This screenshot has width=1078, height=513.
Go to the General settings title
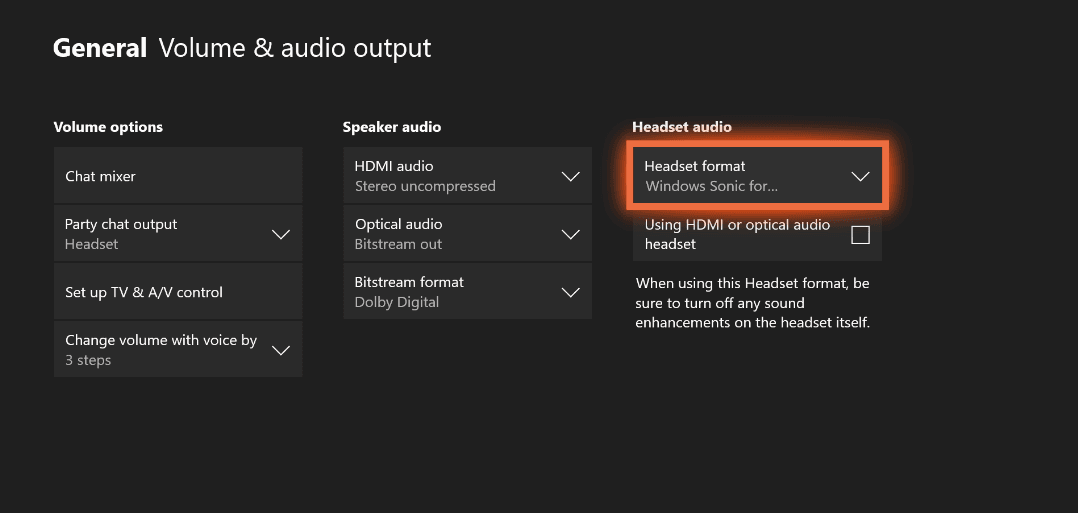[100, 48]
